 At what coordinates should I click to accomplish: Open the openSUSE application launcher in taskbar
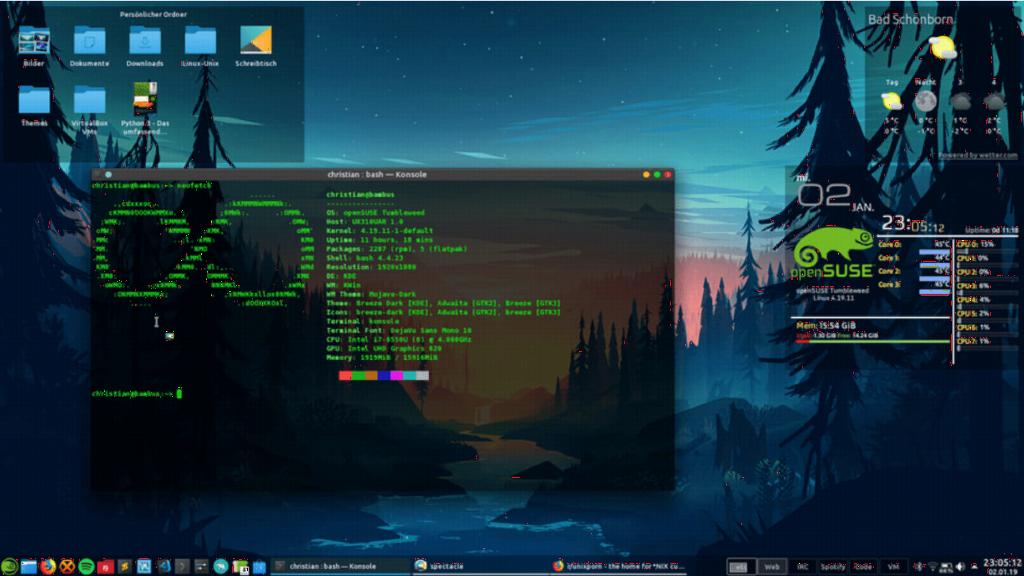pyautogui.click(x=9, y=566)
